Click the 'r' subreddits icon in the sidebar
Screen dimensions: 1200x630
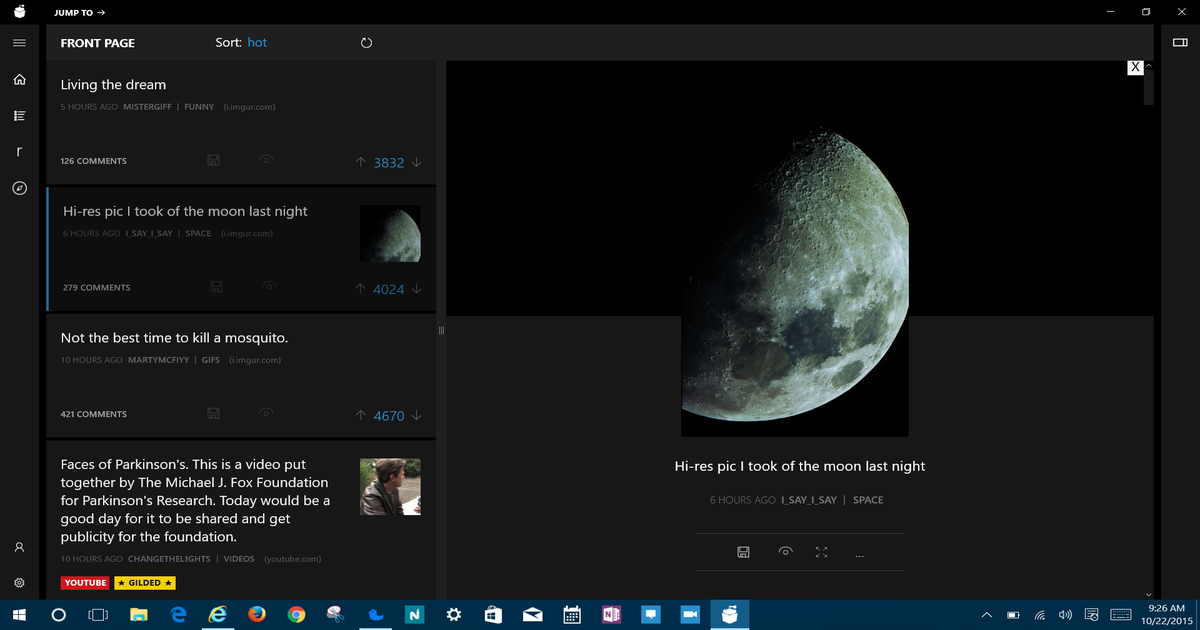(x=19, y=151)
